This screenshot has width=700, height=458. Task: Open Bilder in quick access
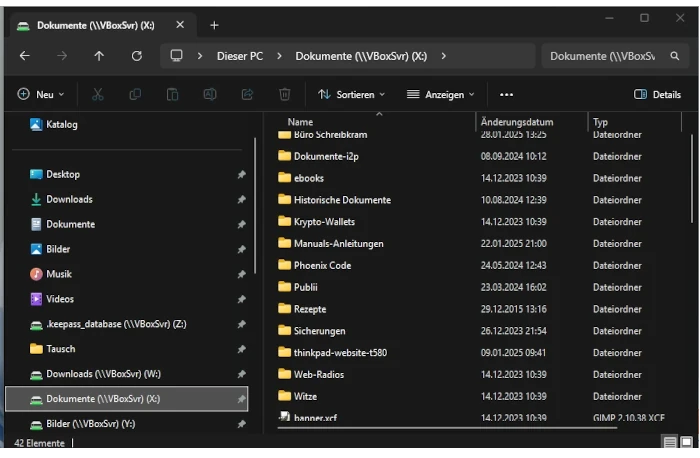click(50, 249)
